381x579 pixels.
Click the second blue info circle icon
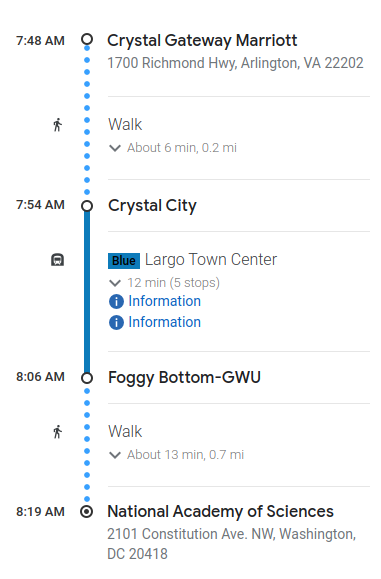(x=116, y=323)
